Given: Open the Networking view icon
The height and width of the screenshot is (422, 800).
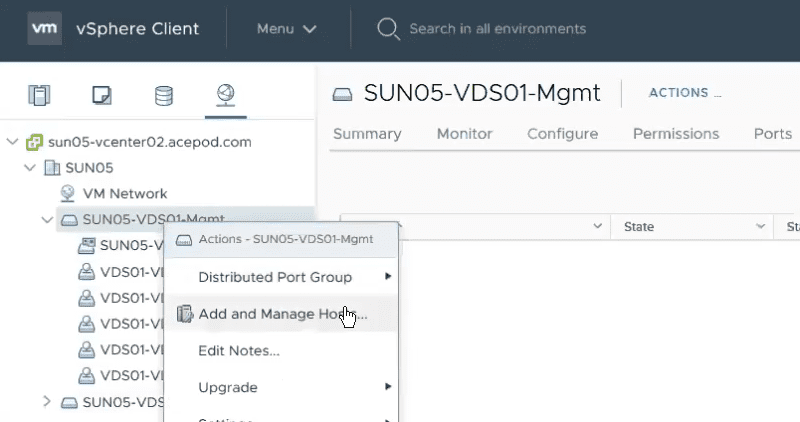Looking at the screenshot, I should [x=226, y=95].
